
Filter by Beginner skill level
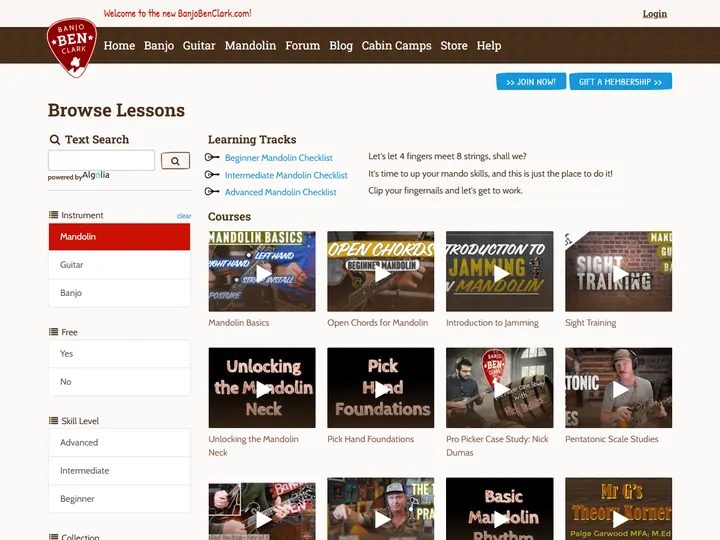pyautogui.click(x=119, y=499)
